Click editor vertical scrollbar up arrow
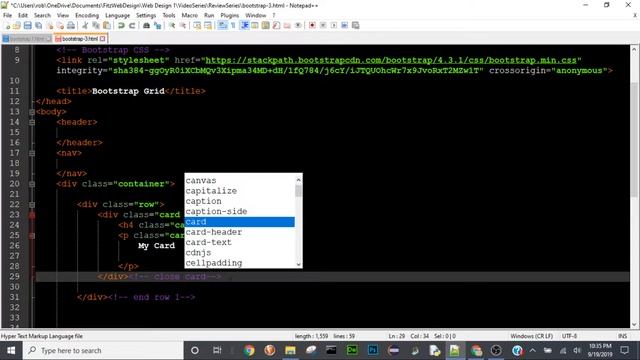Screen dimensions: 640x360 pyautogui.click(x=634, y=49)
